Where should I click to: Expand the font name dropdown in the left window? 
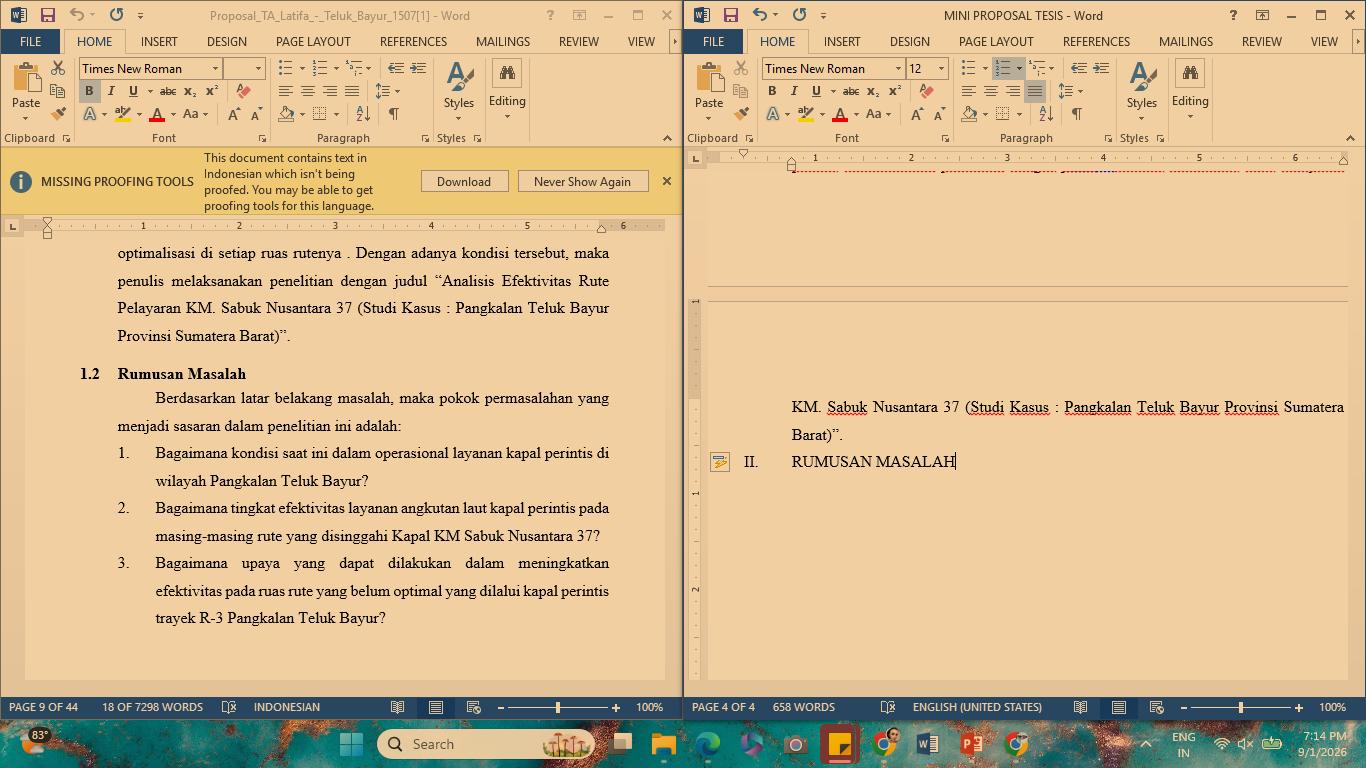[215, 68]
